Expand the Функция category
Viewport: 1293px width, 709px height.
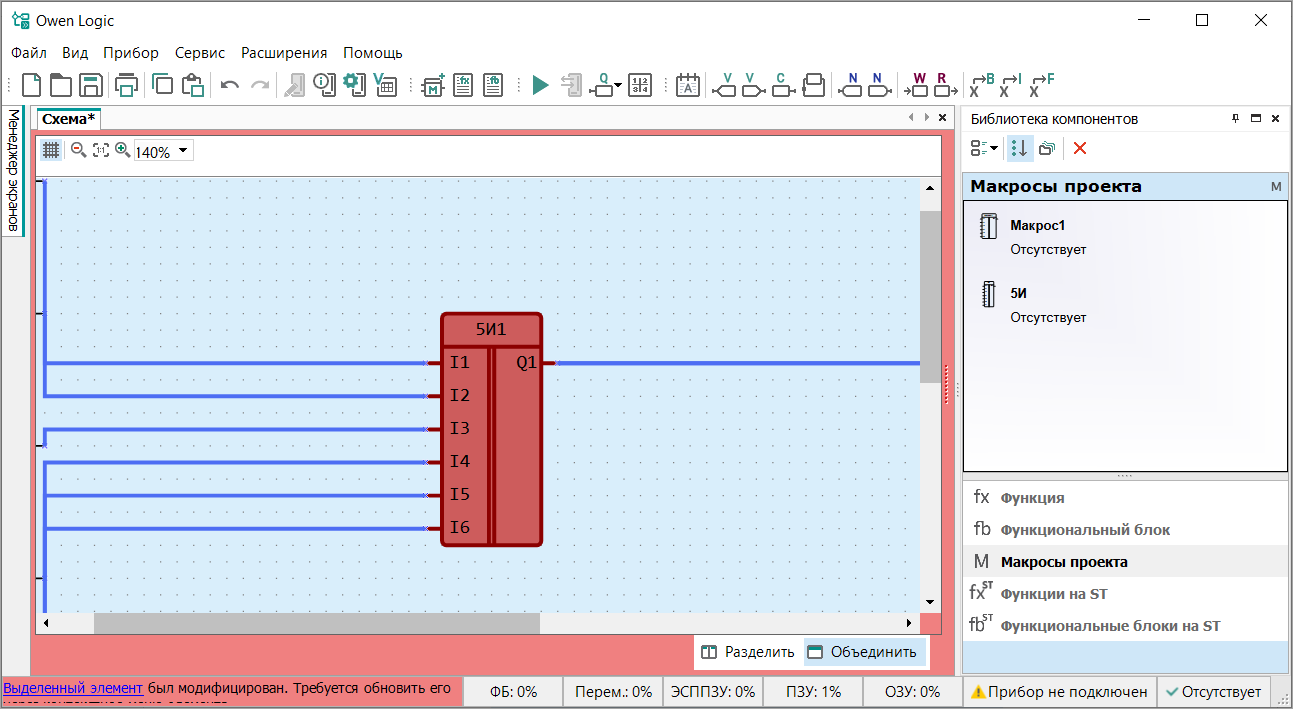[x=1125, y=497]
